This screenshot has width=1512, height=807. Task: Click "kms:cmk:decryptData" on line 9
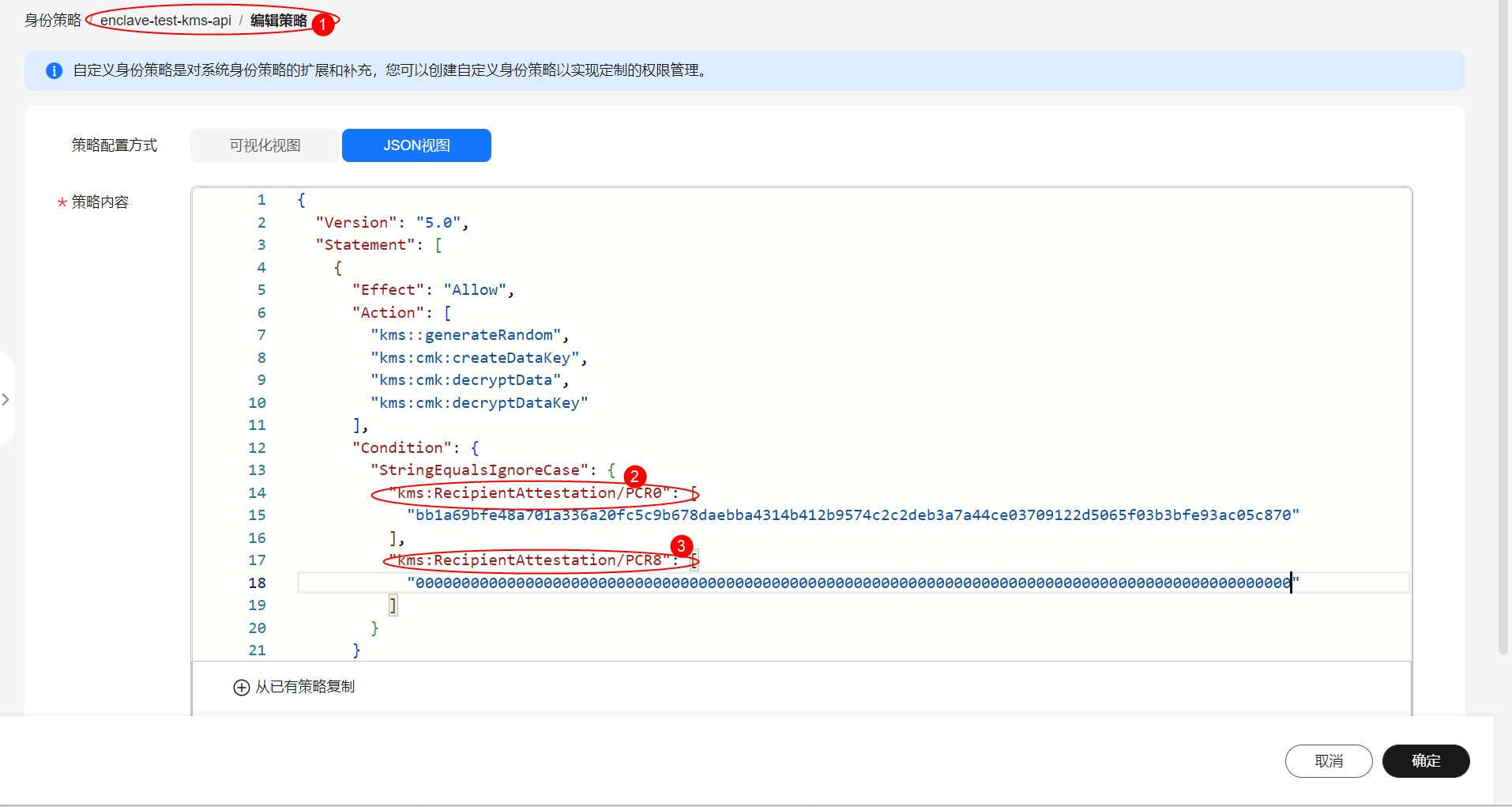point(466,380)
